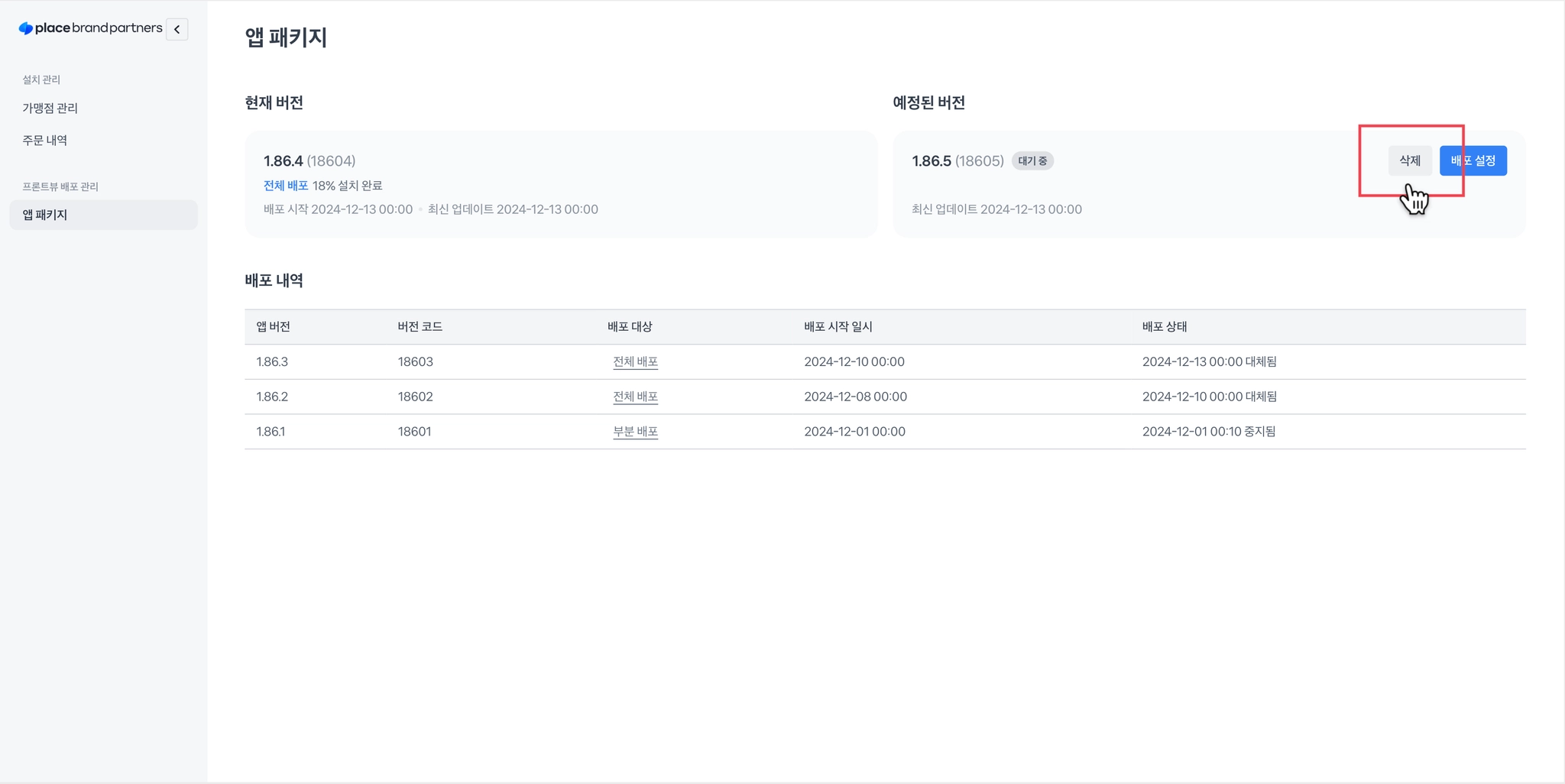The width and height of the screenshot is (1565, 784).
Task: Open 주문 내역 menu
Action: (x=45, y=141)
